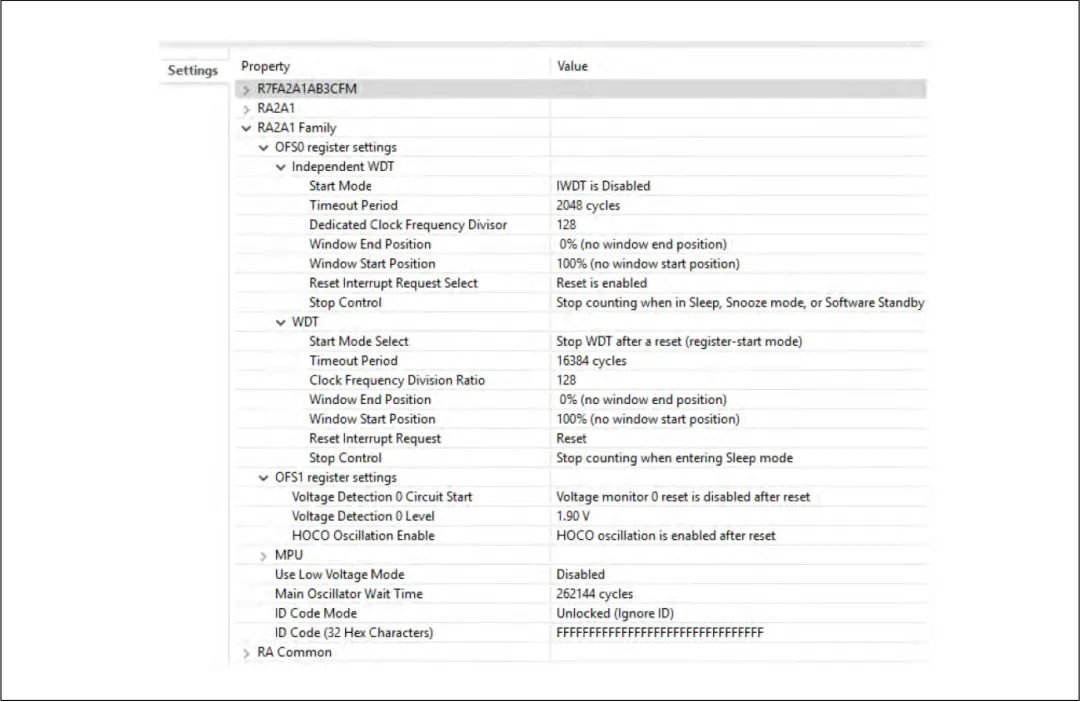This screenshot has width=1080, height=702.
Task: Change WDT Timeout Period 16384 cycles value
Action: coord(591,361)
